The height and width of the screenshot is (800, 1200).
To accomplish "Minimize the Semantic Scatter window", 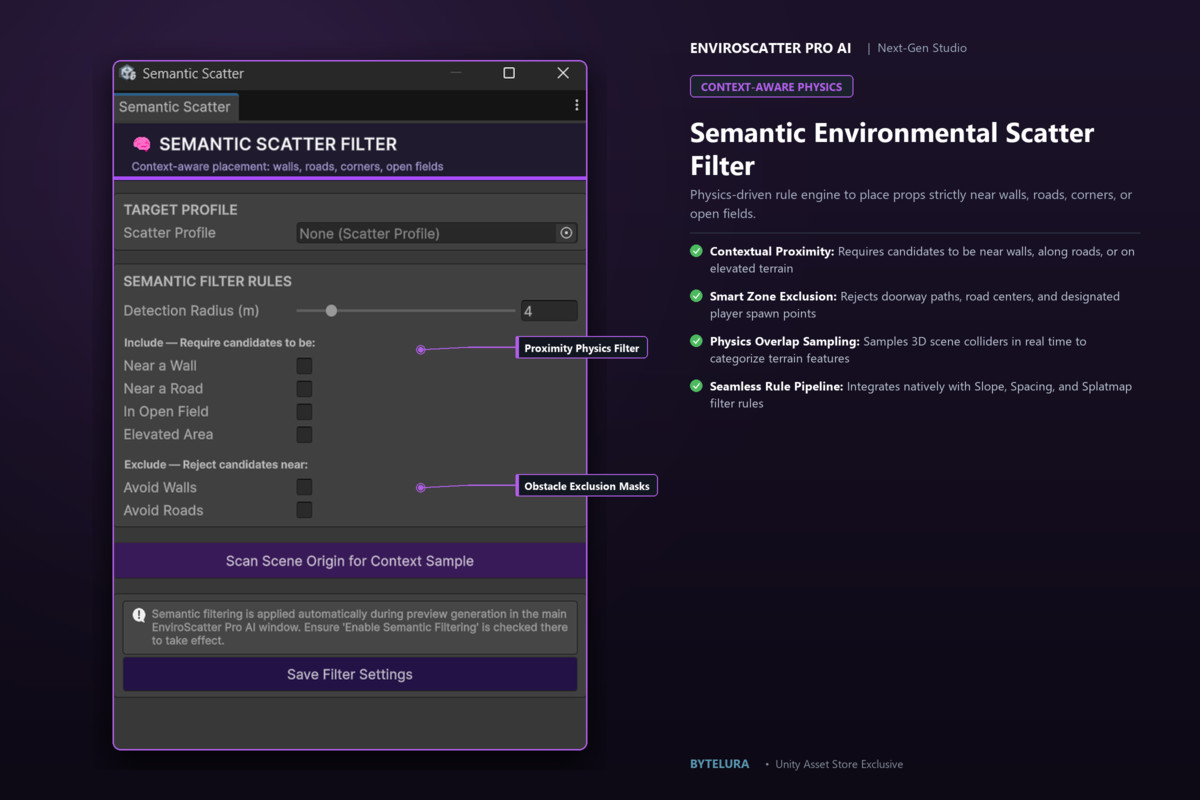I will 455,73.
